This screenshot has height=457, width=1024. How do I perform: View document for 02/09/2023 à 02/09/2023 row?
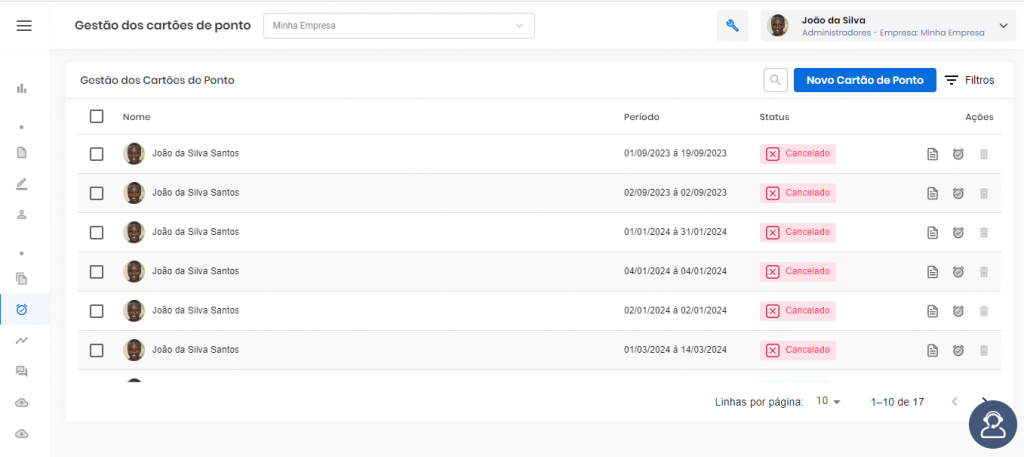[933, 193]
